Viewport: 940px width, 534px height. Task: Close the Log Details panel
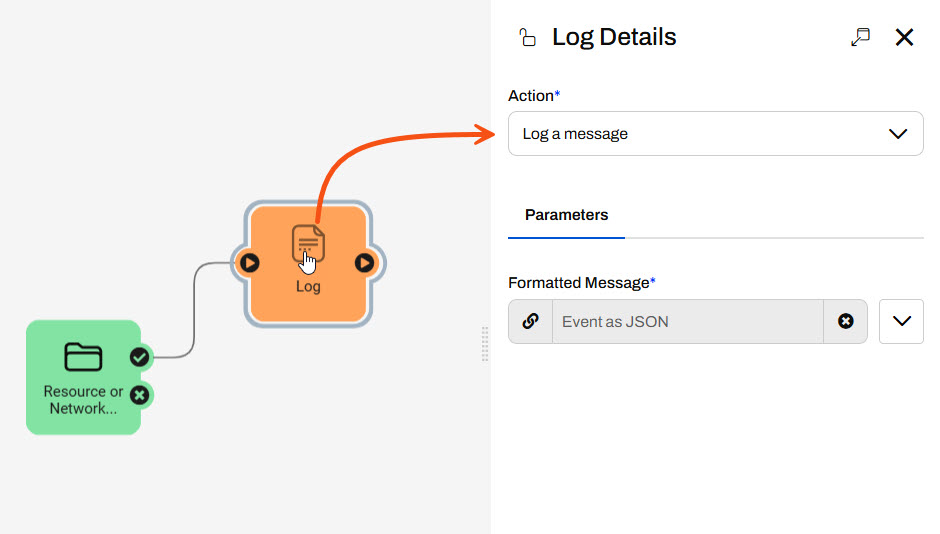point(904,37)
